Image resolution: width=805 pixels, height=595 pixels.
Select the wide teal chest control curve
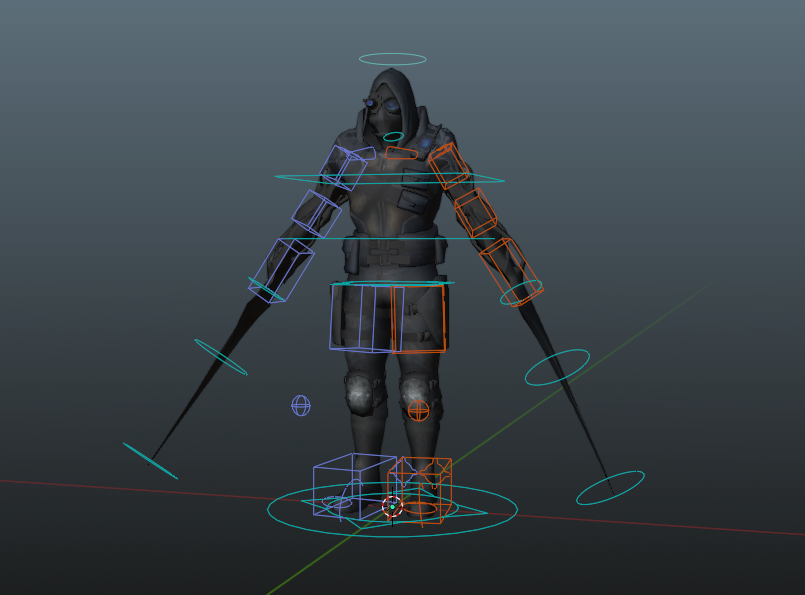pyautogui.click(x=389, y=179)
